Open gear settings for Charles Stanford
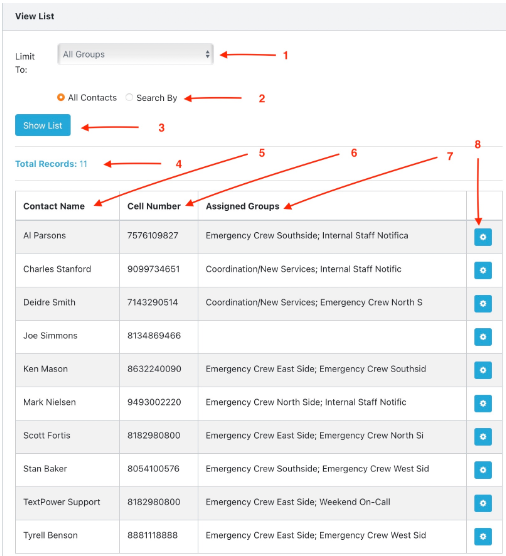The width and height of the screenshot is (506, 556). 483,270
